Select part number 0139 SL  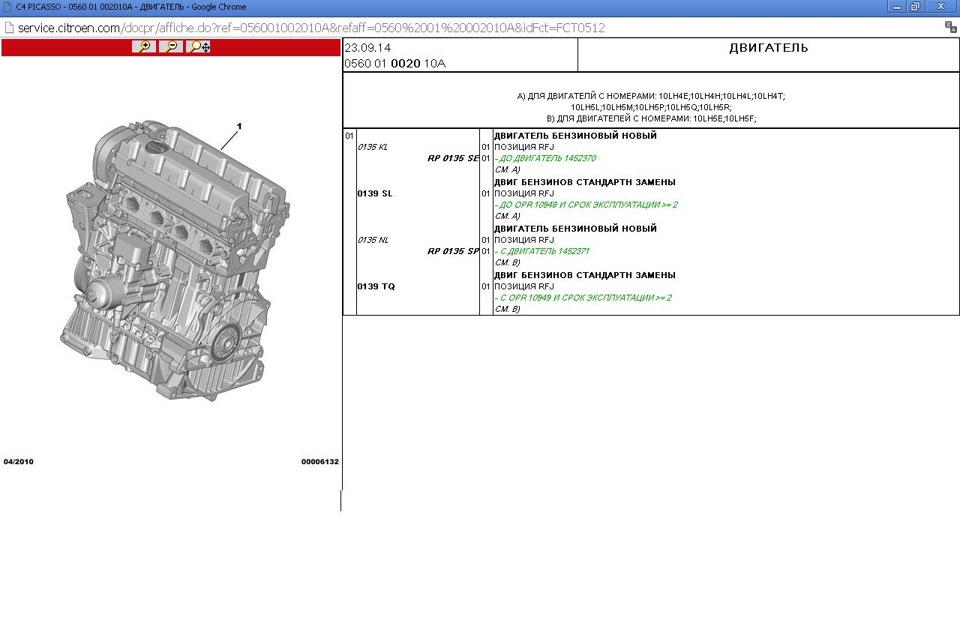point(374,193)
